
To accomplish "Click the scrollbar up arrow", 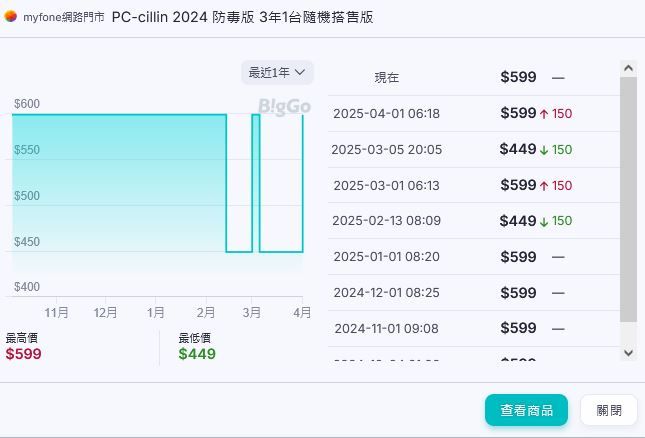I will pyautogui.click(x=628, y=68).
